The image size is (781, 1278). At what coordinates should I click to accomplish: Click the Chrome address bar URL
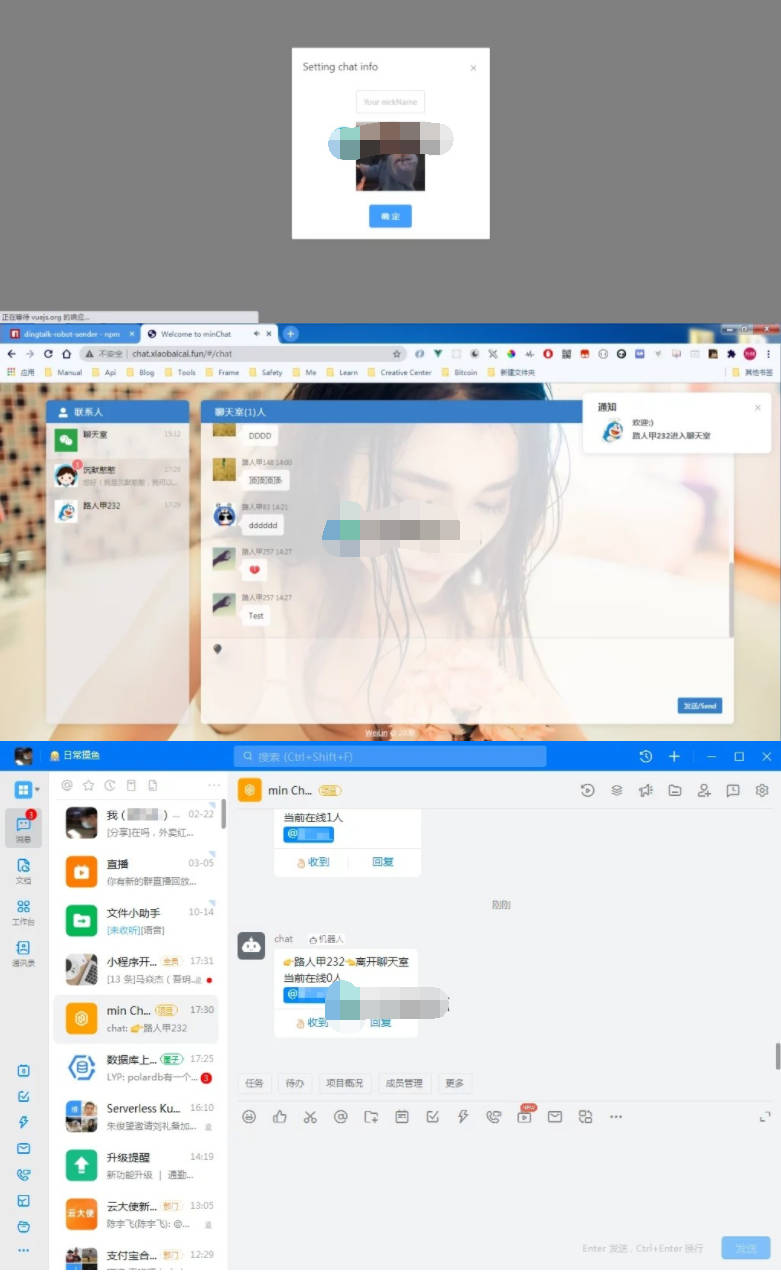pos(182,353)
